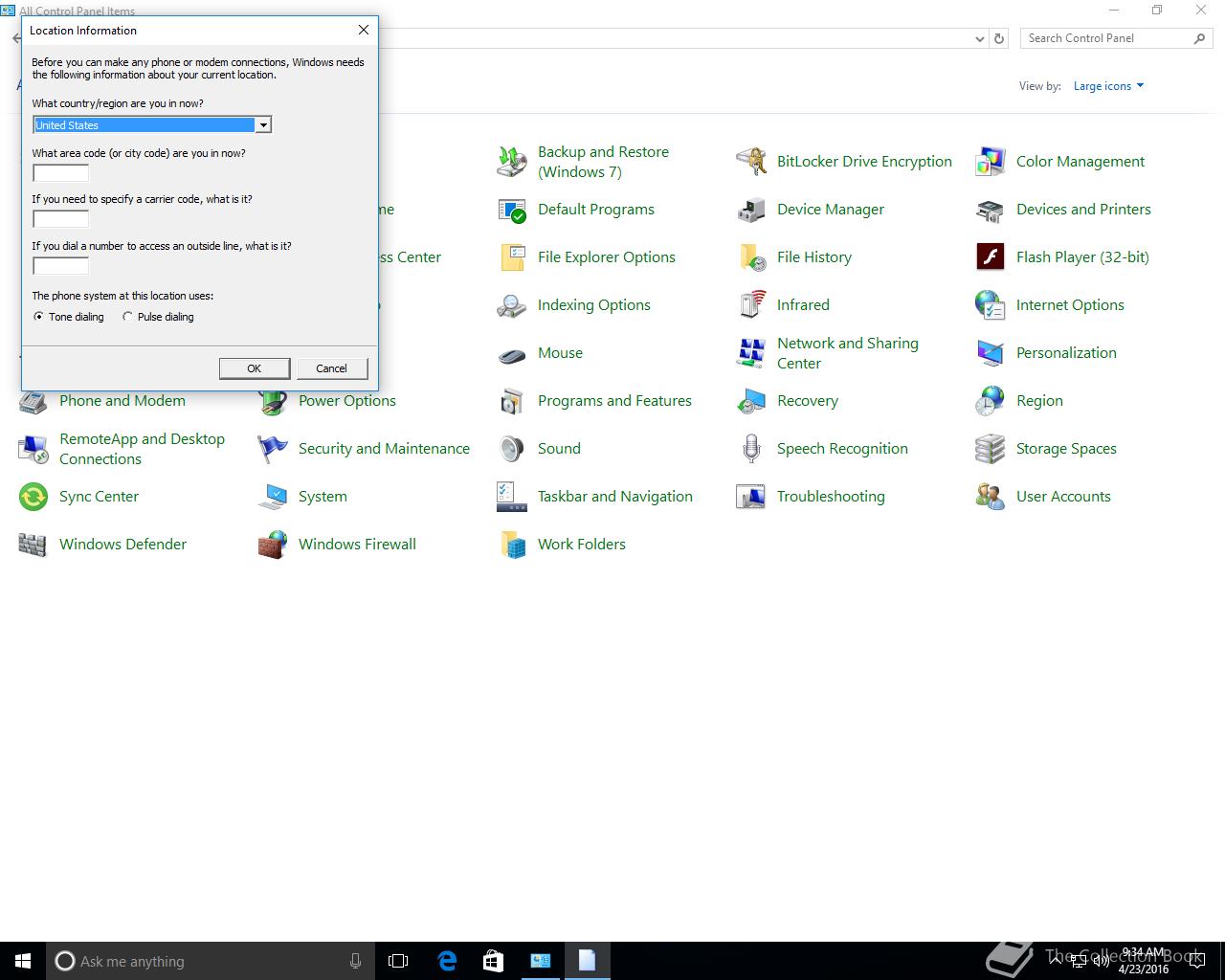Viewport: 1225px width, 980px height.
Task: Open Windows Defender icon
Action: (33, 545)
